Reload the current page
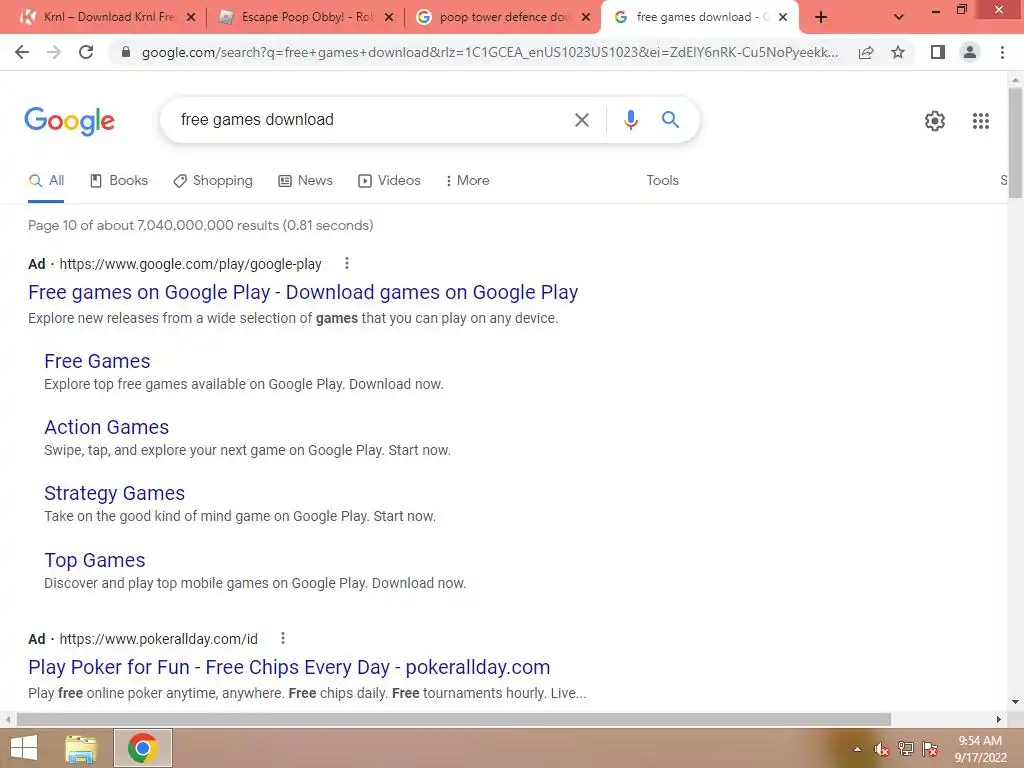This screenshot has height=768, width=1024. [x=86, y=52]
